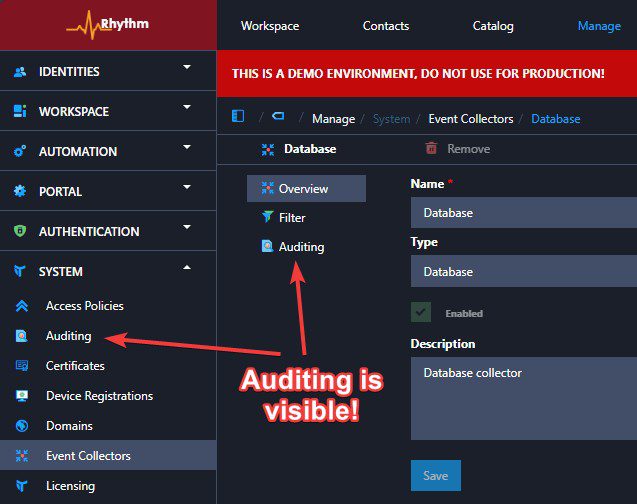Open the Auditing tab of Database collector

click(x=300, y=246)
